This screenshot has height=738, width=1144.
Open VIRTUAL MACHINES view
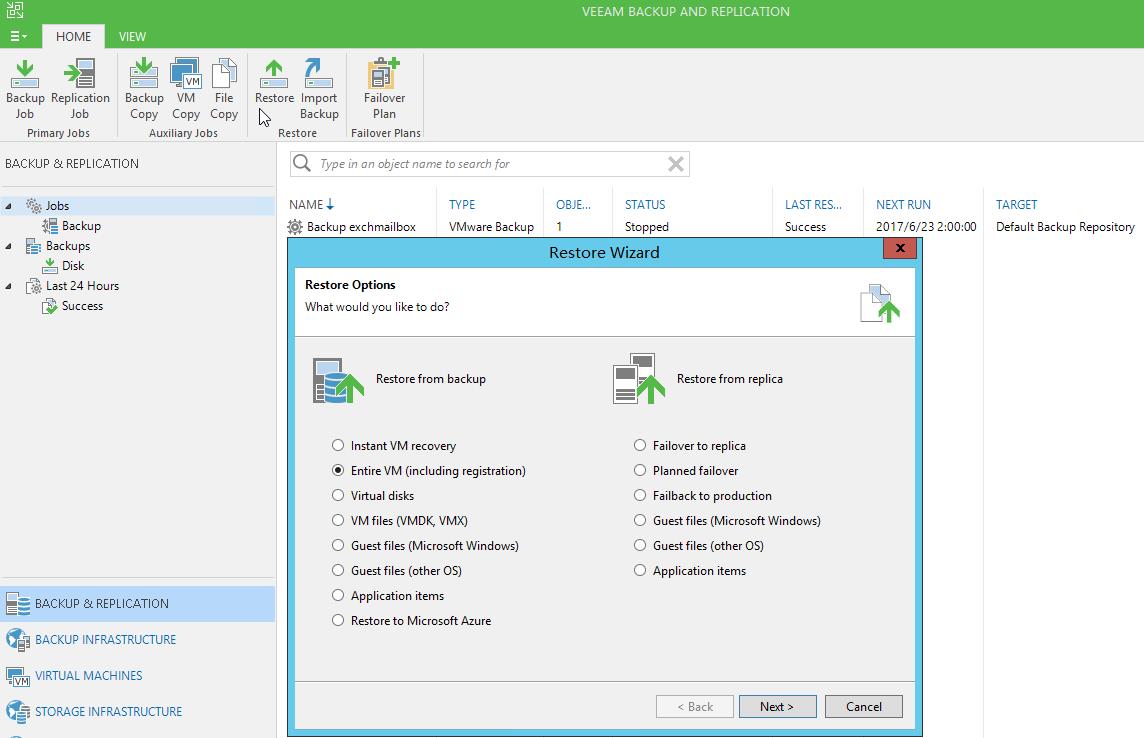click(88, 676)
